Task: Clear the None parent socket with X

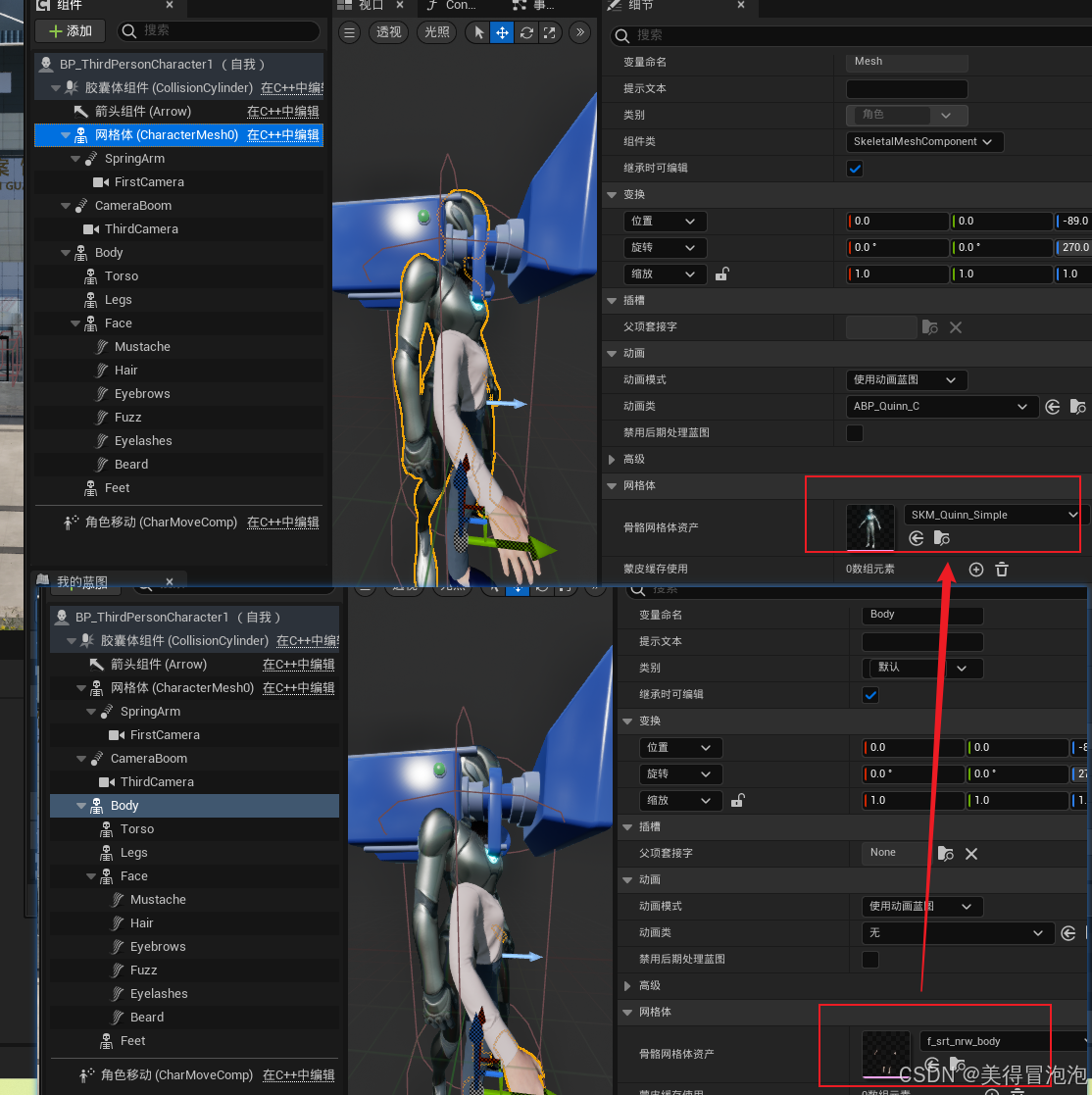Action: pyautogui.click(x=971, y=854)
